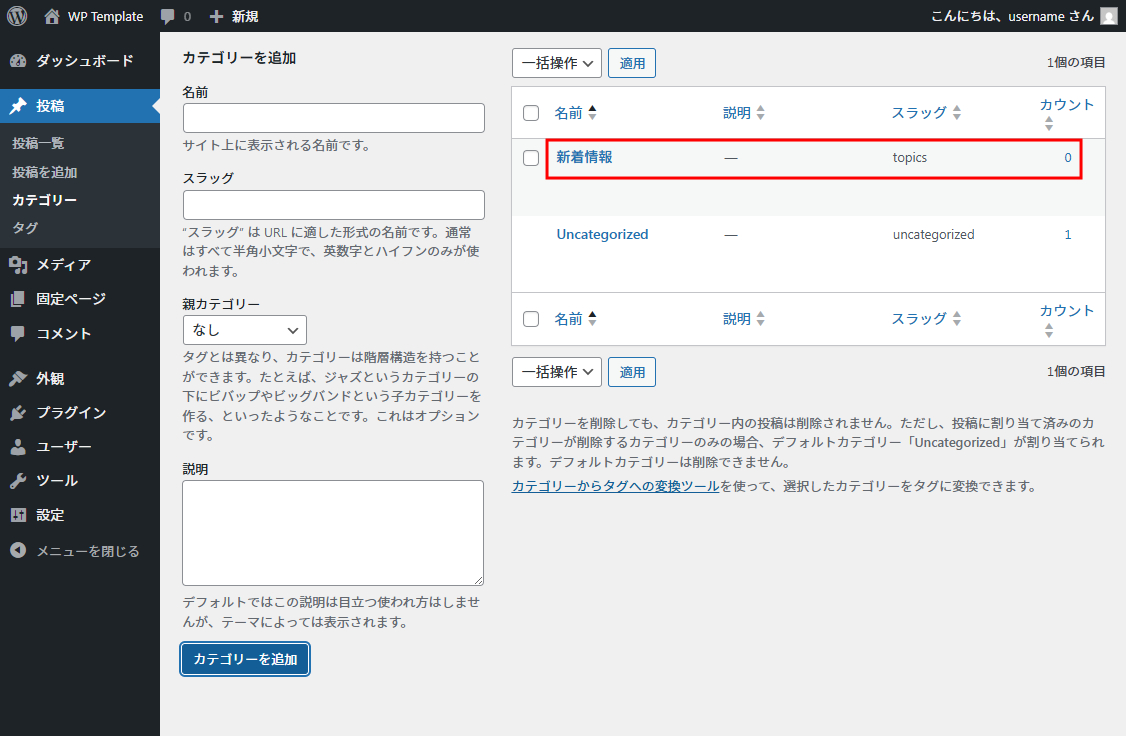Click the 投稿 pushpin icon
This screenshot has width=1126, height=736.
coord(18,106)
